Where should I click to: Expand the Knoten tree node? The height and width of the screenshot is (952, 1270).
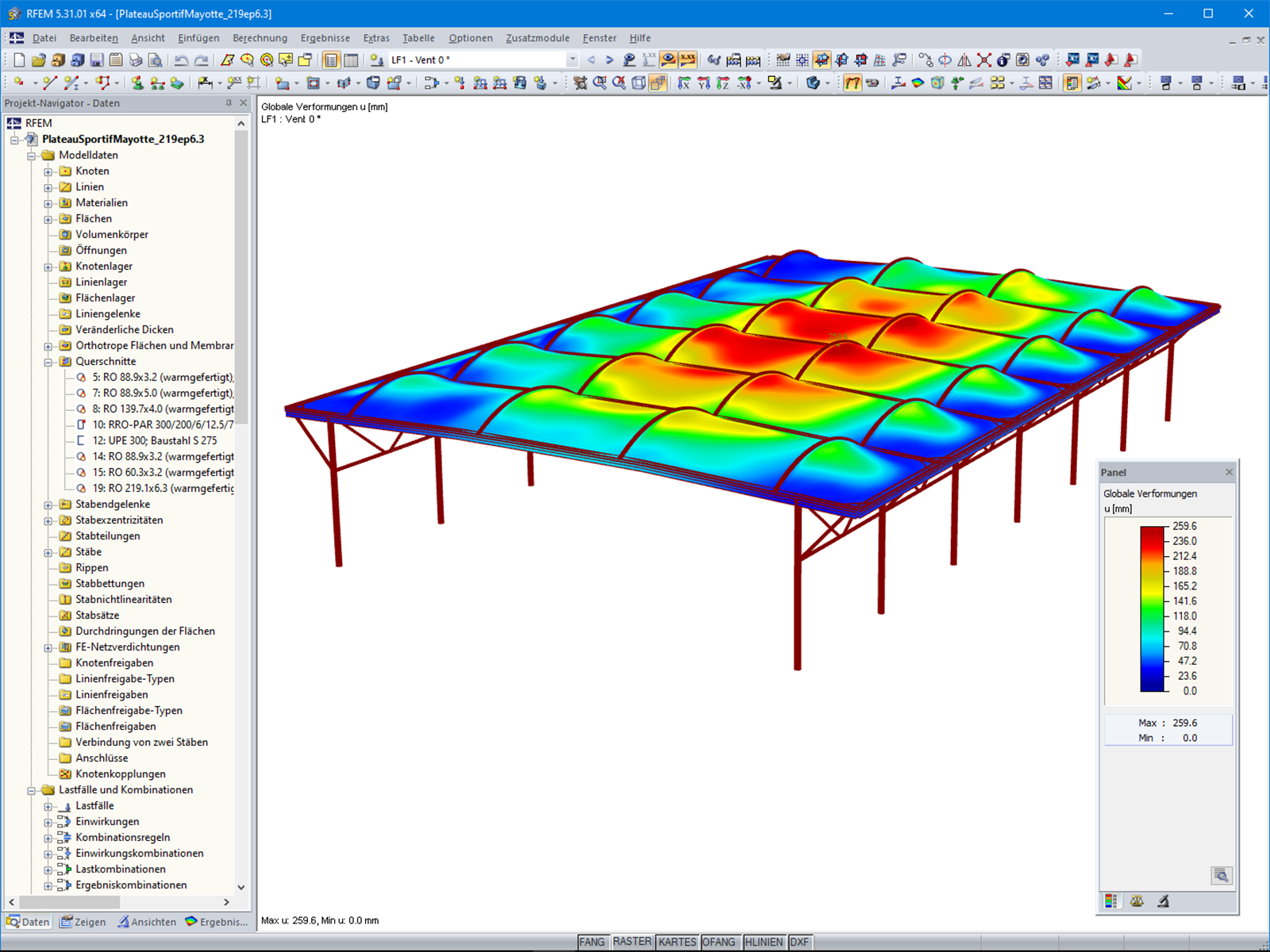pyautogui.click(x=48, y=171)
